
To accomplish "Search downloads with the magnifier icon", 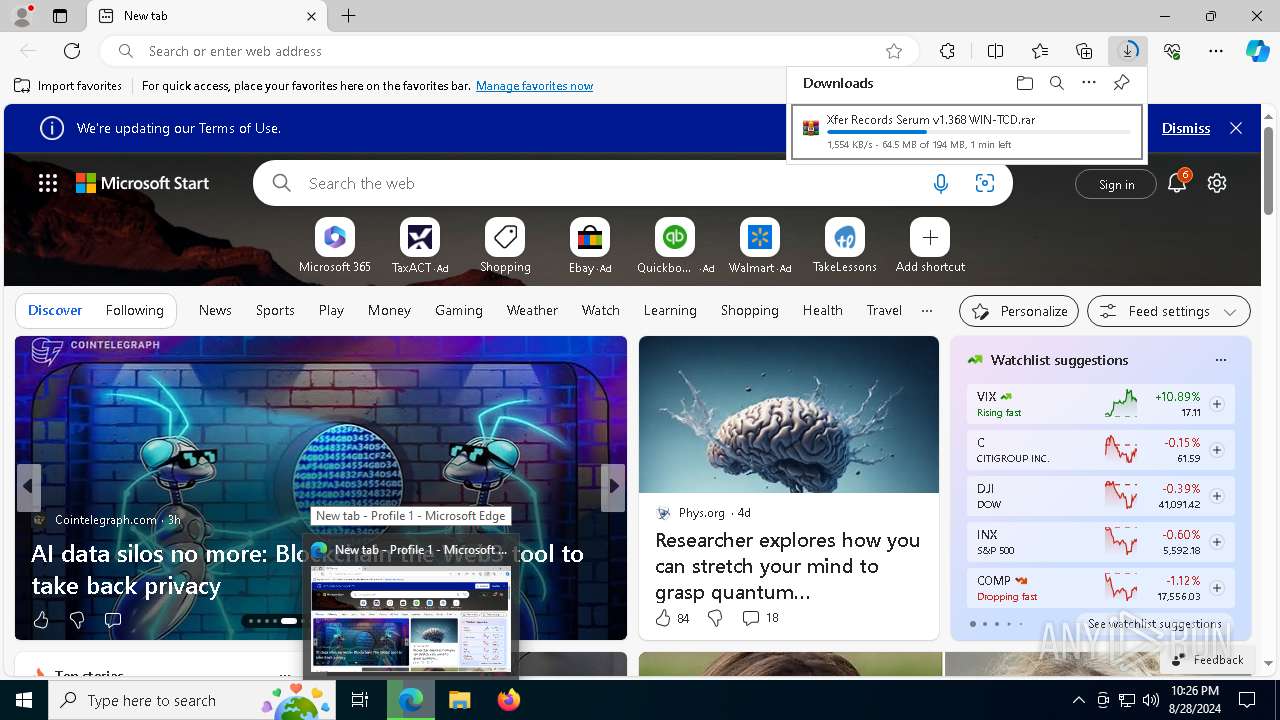I will 1056,83.
